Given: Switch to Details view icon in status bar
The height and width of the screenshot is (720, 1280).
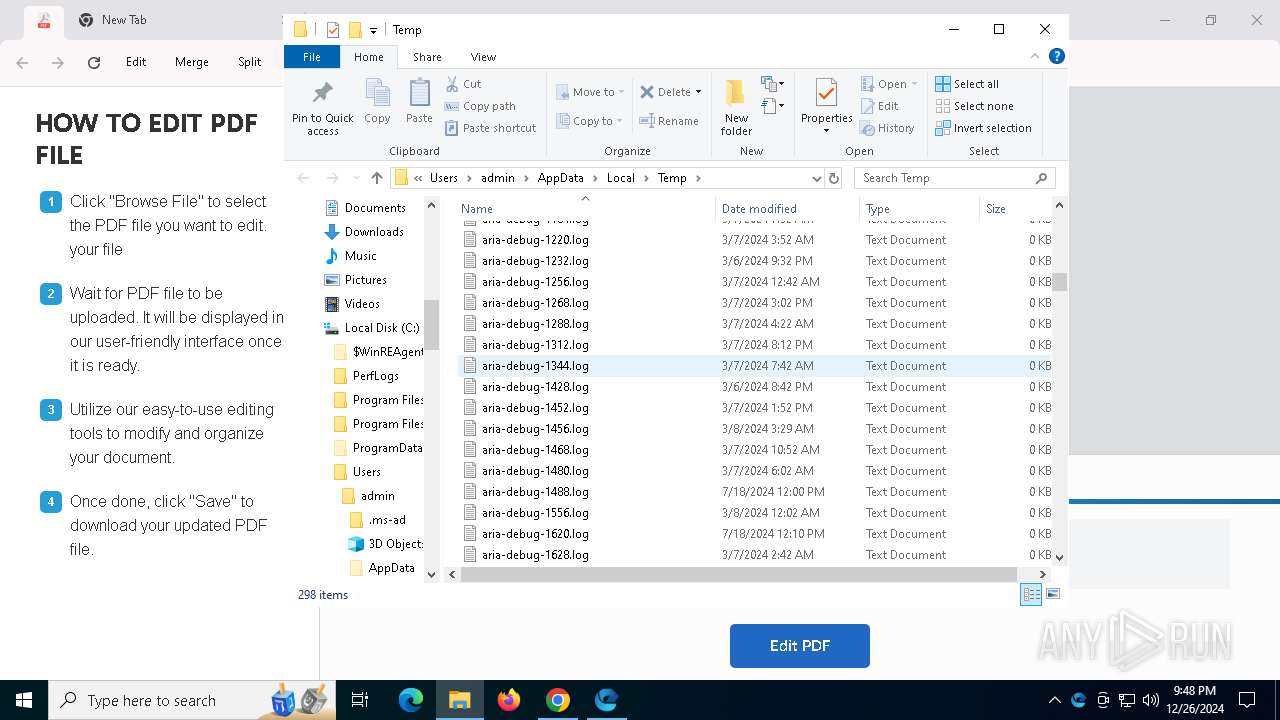Looking at the screenshot, I should (x=1031, y=594).
